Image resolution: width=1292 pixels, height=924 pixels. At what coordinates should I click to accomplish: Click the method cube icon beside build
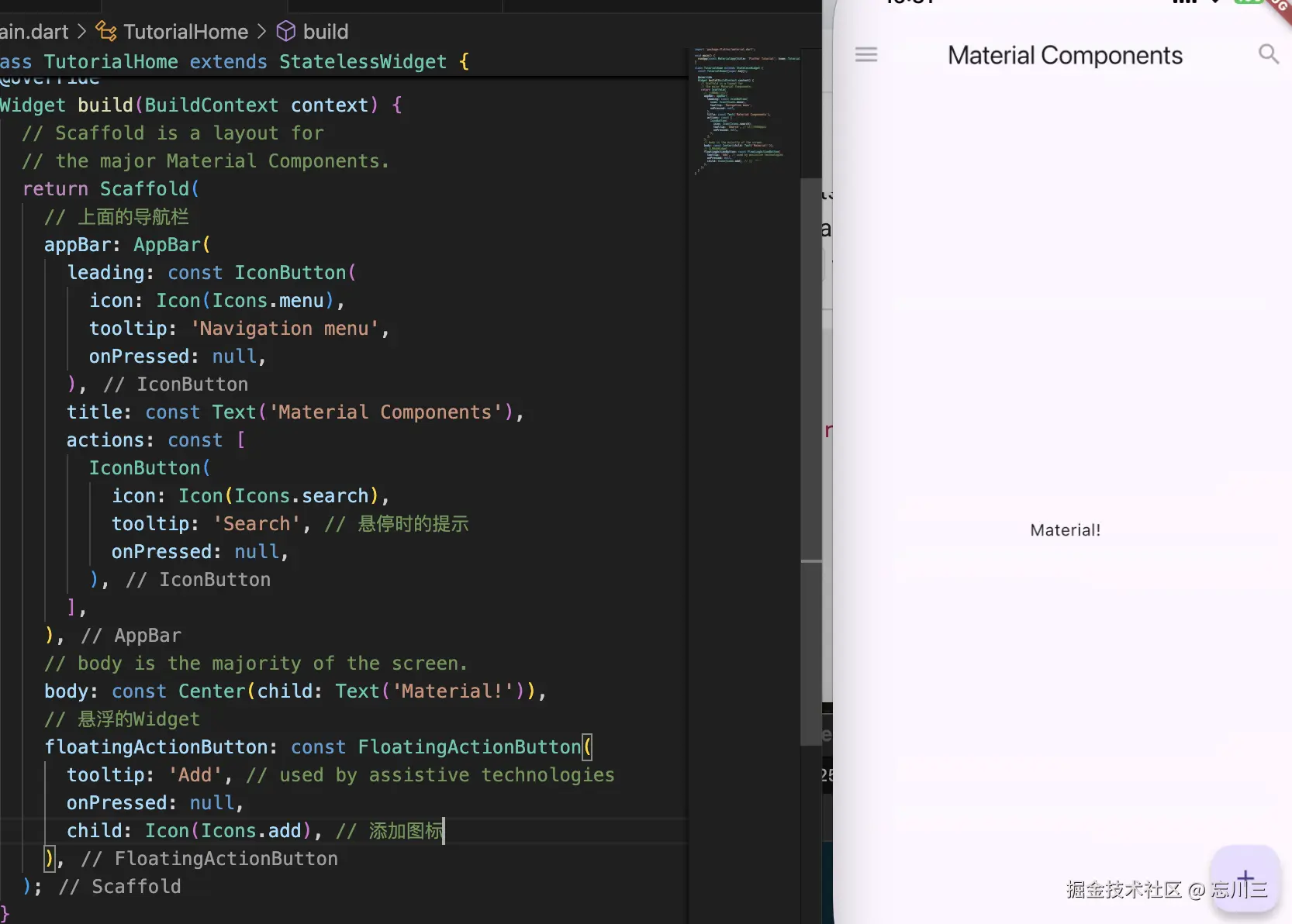[286, 31]
